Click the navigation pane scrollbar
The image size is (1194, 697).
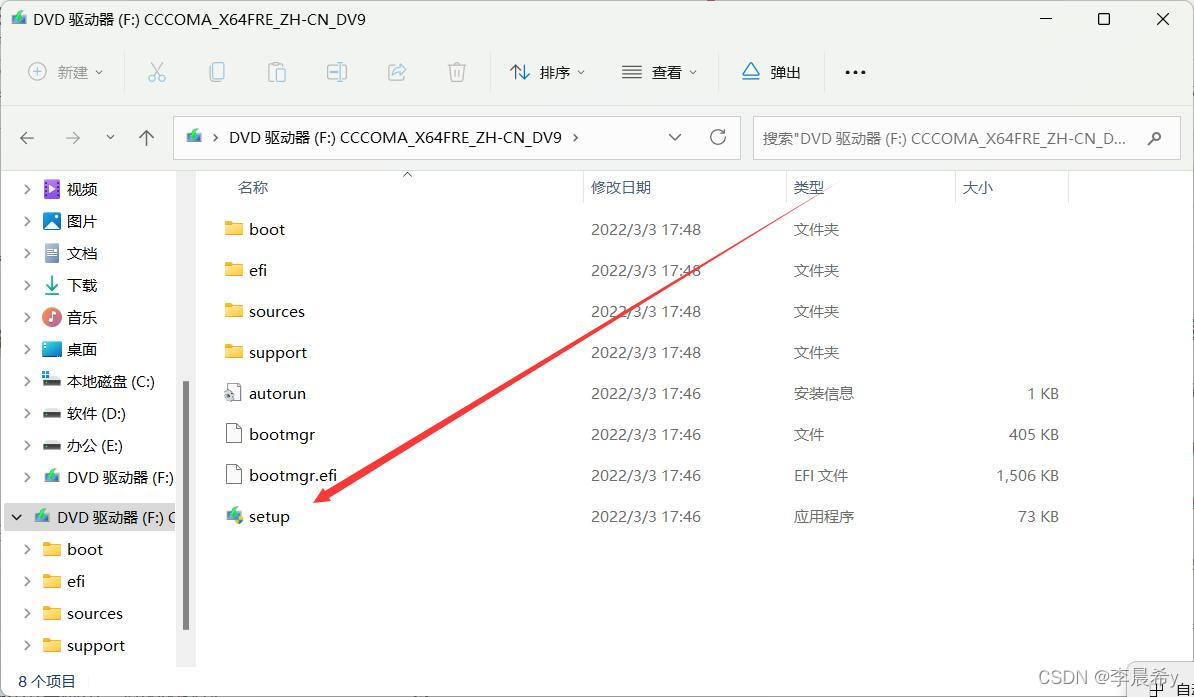[187, 505]
